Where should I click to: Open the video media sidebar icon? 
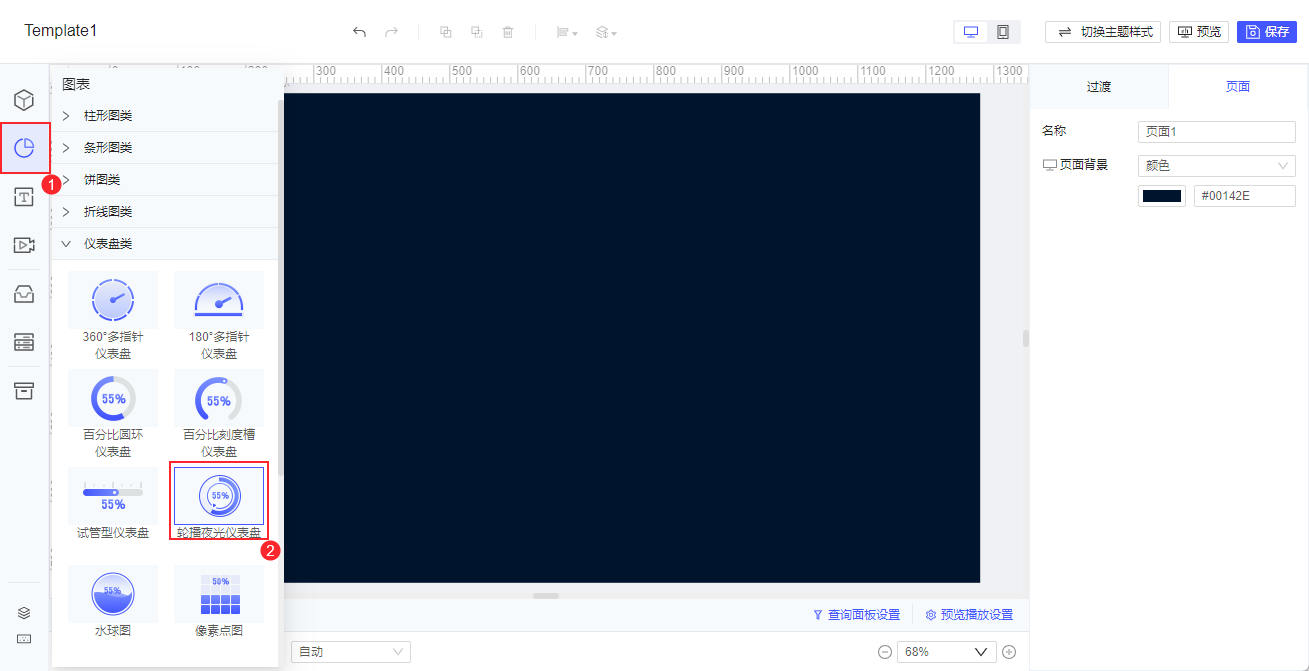(24, 245)
